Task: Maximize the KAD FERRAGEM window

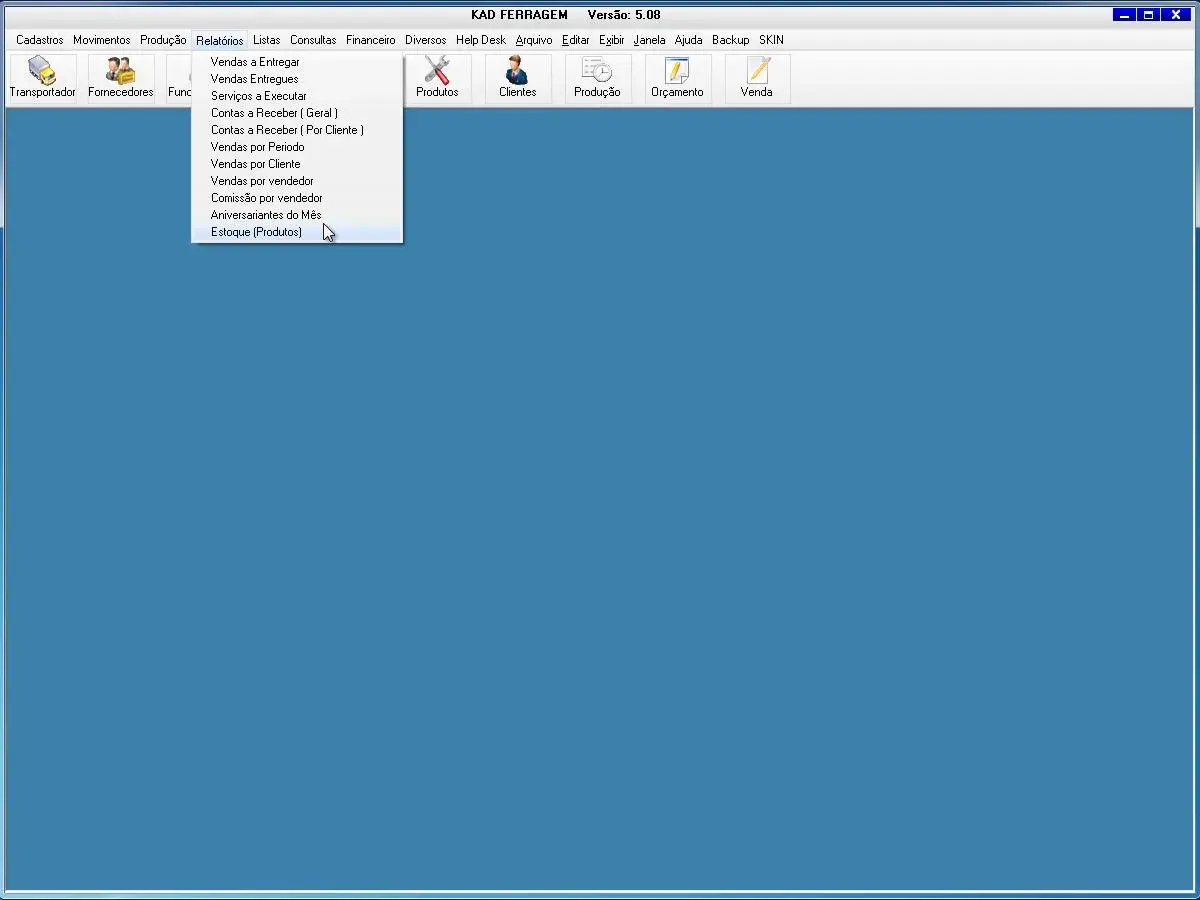Action: [1149, 15]
